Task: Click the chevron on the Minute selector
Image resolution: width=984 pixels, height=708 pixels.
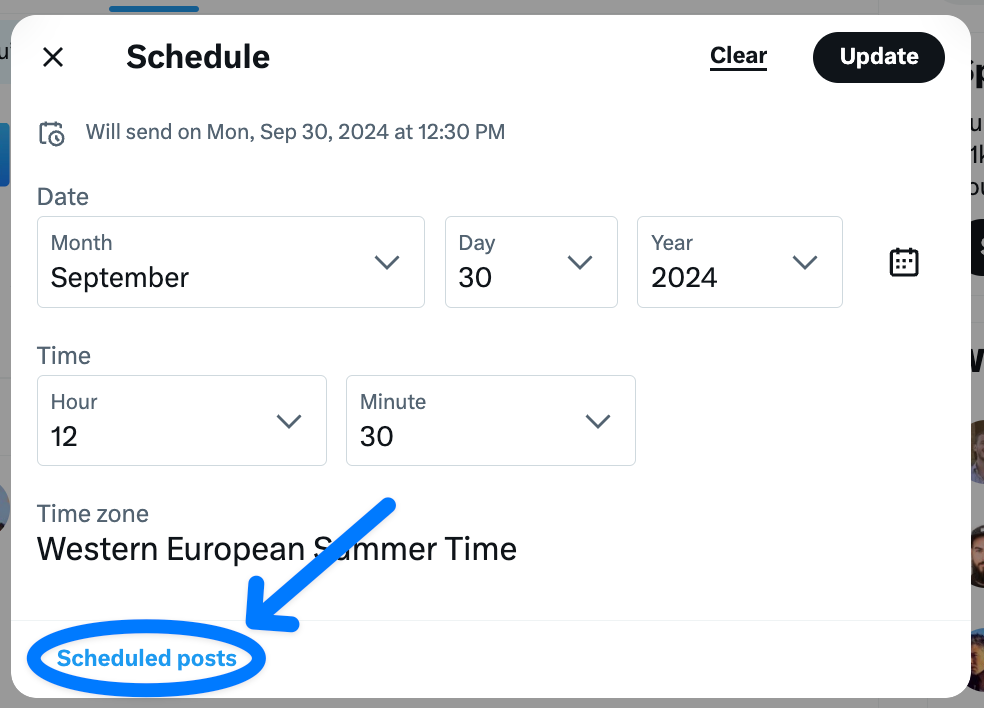Action: [598, 421]
